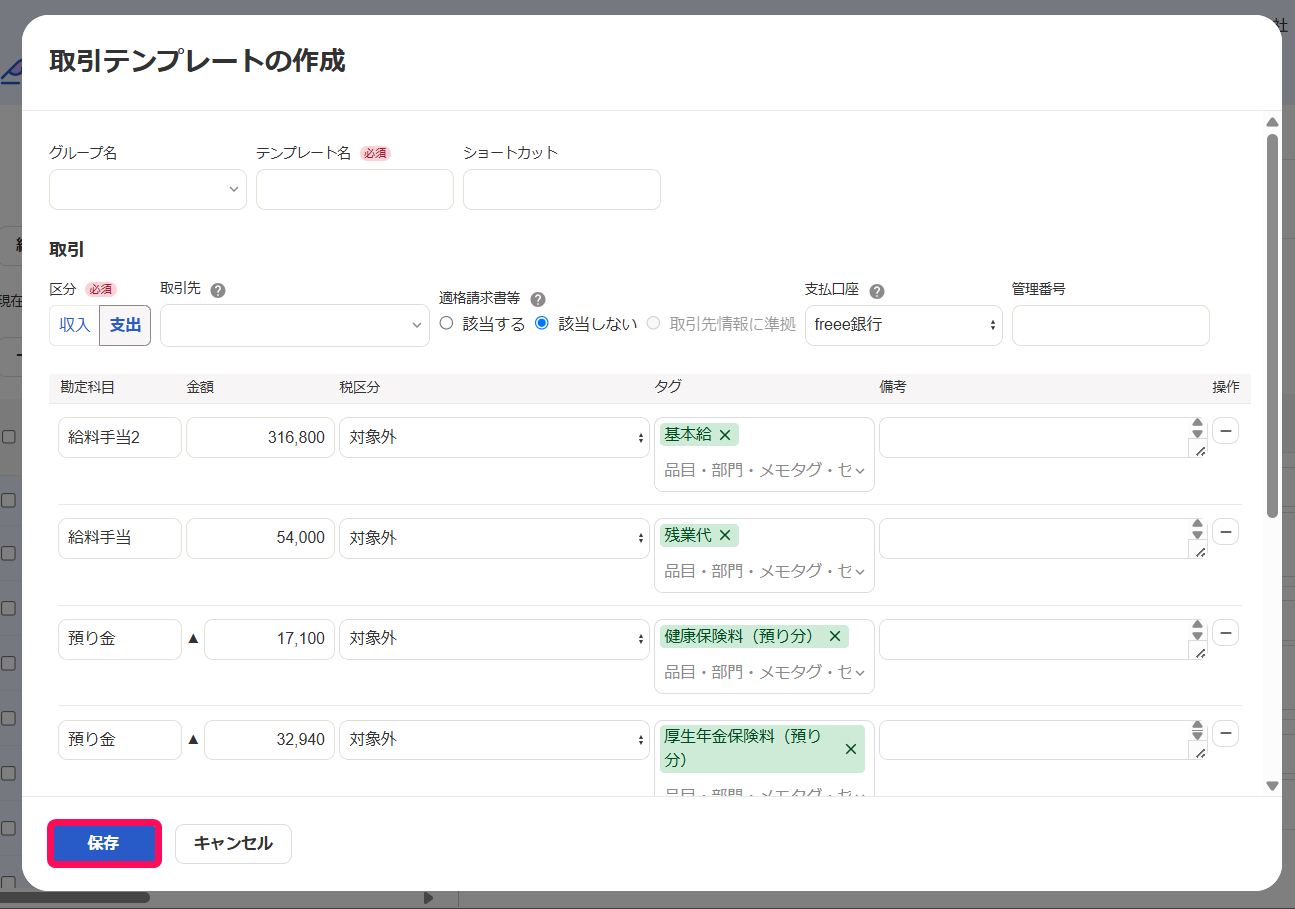Click the テンプレート名 input field
This screenshot has width=1295, height=909.
click(x=355, y=189)
